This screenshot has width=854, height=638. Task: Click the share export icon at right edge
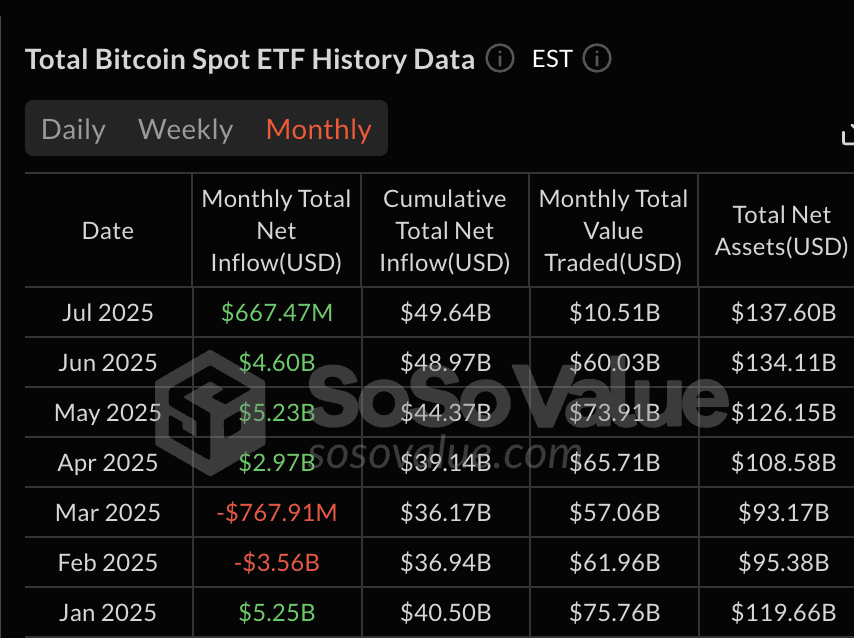[x=847, y=135]
